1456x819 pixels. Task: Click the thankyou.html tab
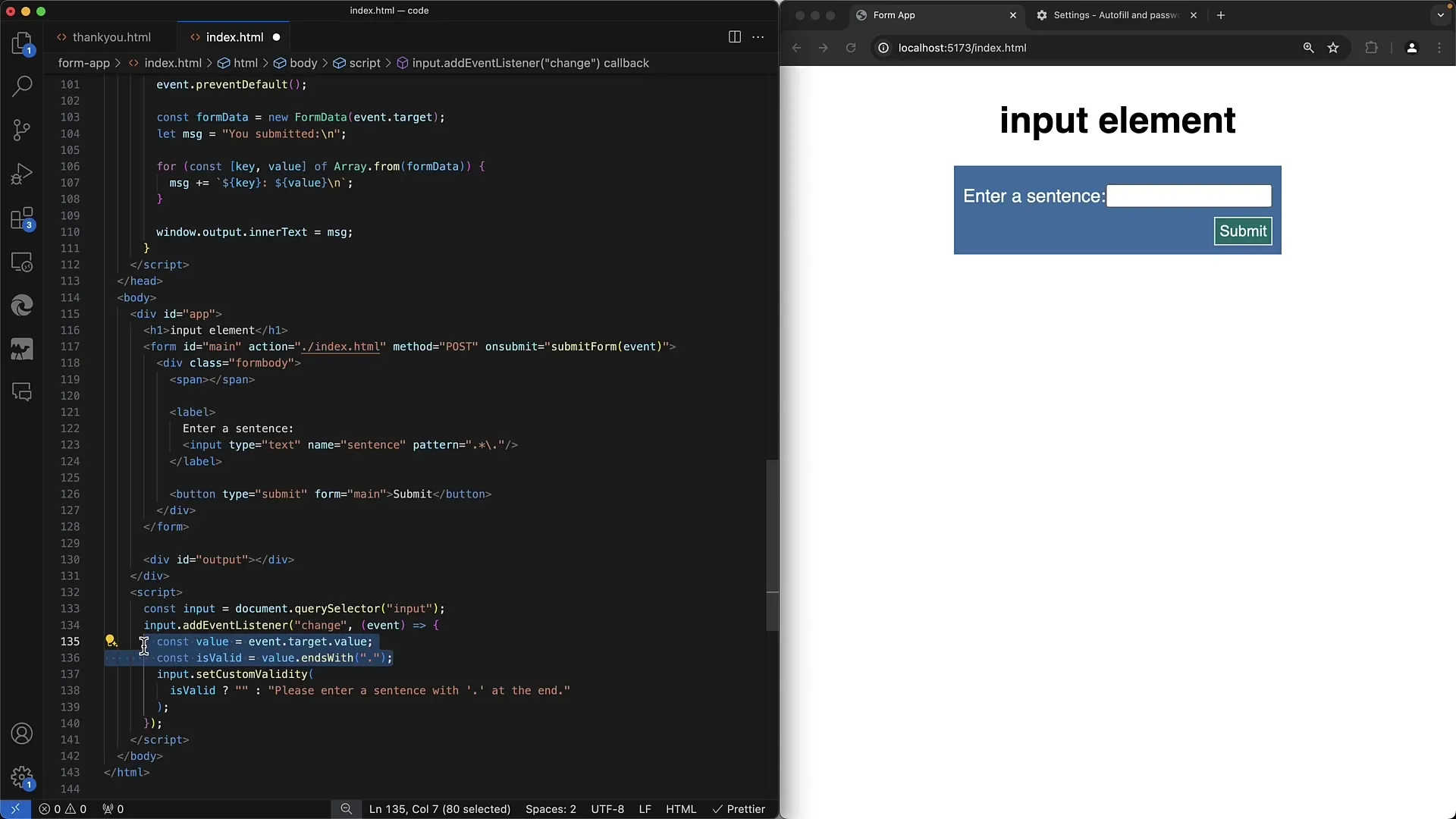(x=111, y=37)
